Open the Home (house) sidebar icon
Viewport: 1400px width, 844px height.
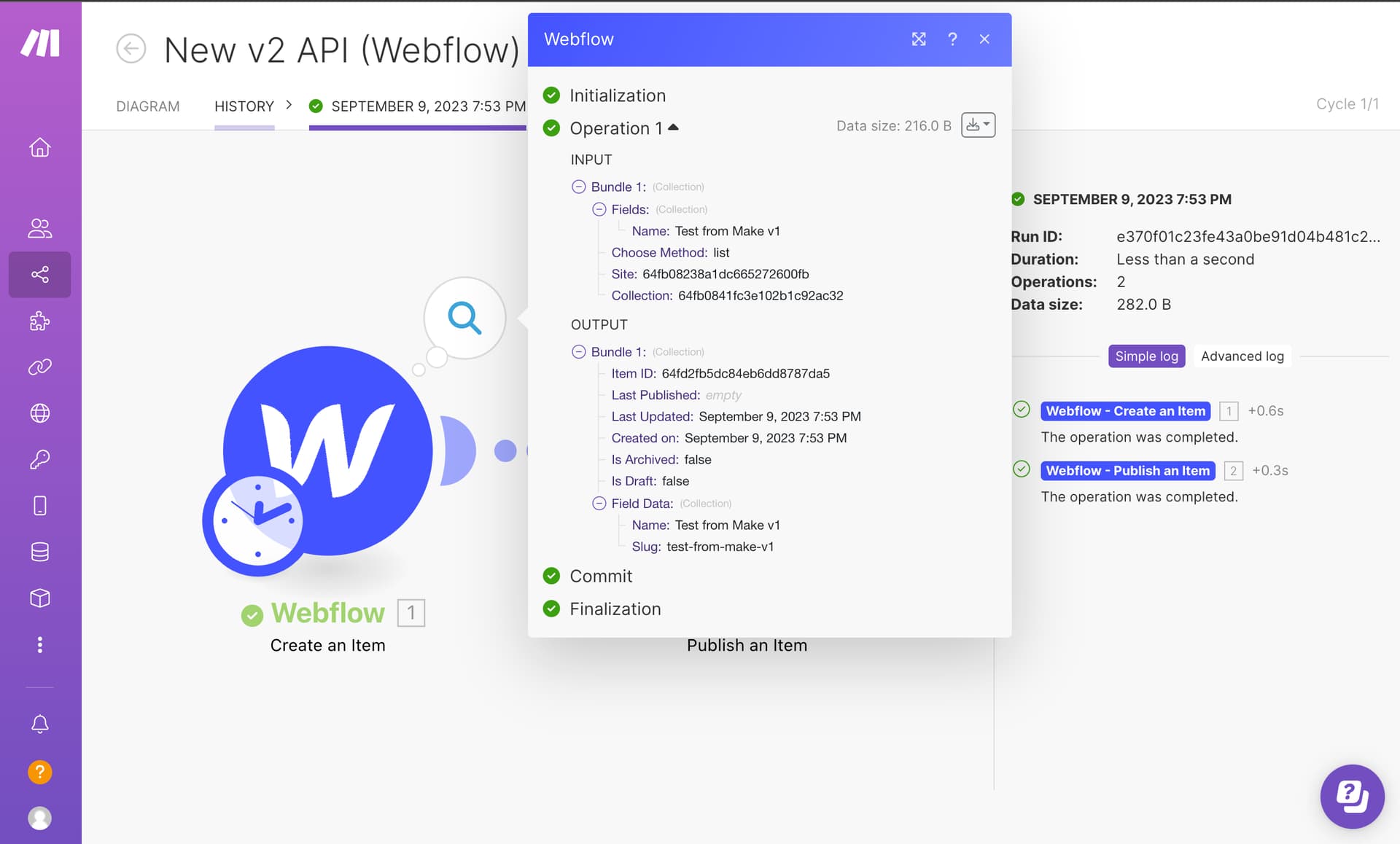point(40,147)
